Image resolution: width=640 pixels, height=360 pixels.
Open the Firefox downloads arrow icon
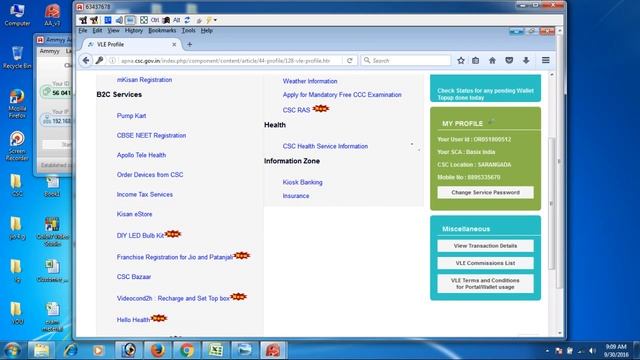pyautogui.click(x=526, y=60)
